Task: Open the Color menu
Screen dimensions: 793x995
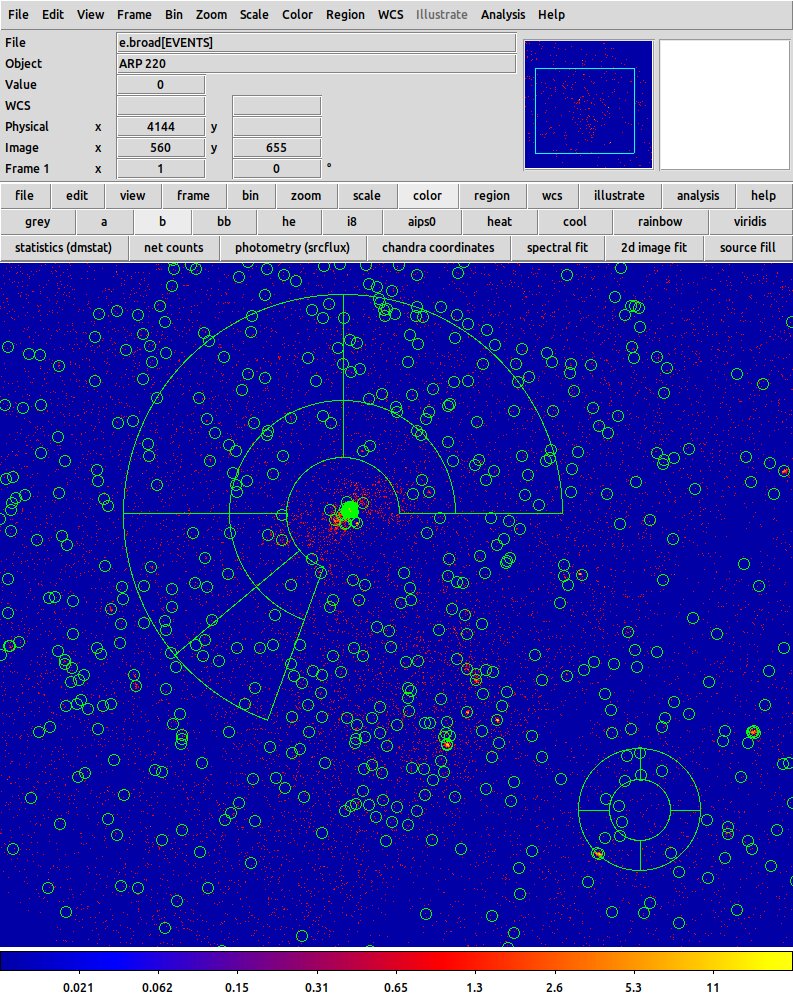Action: click(x=297, y=14)
